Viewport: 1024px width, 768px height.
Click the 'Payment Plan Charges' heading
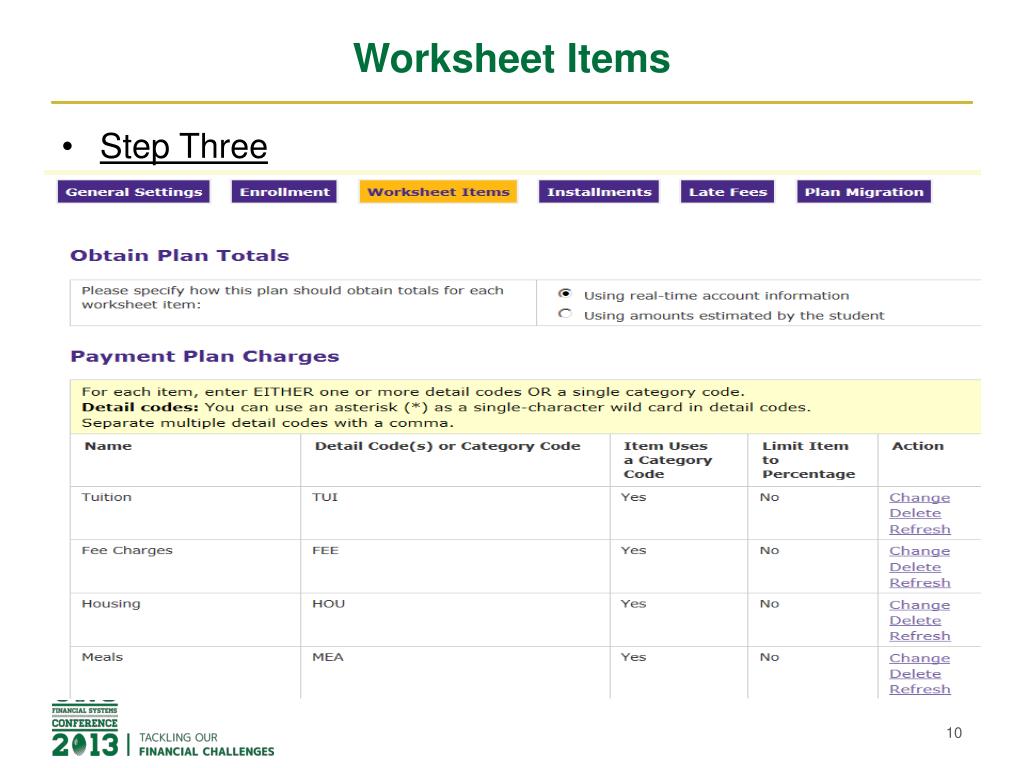[x=205, y=357]
